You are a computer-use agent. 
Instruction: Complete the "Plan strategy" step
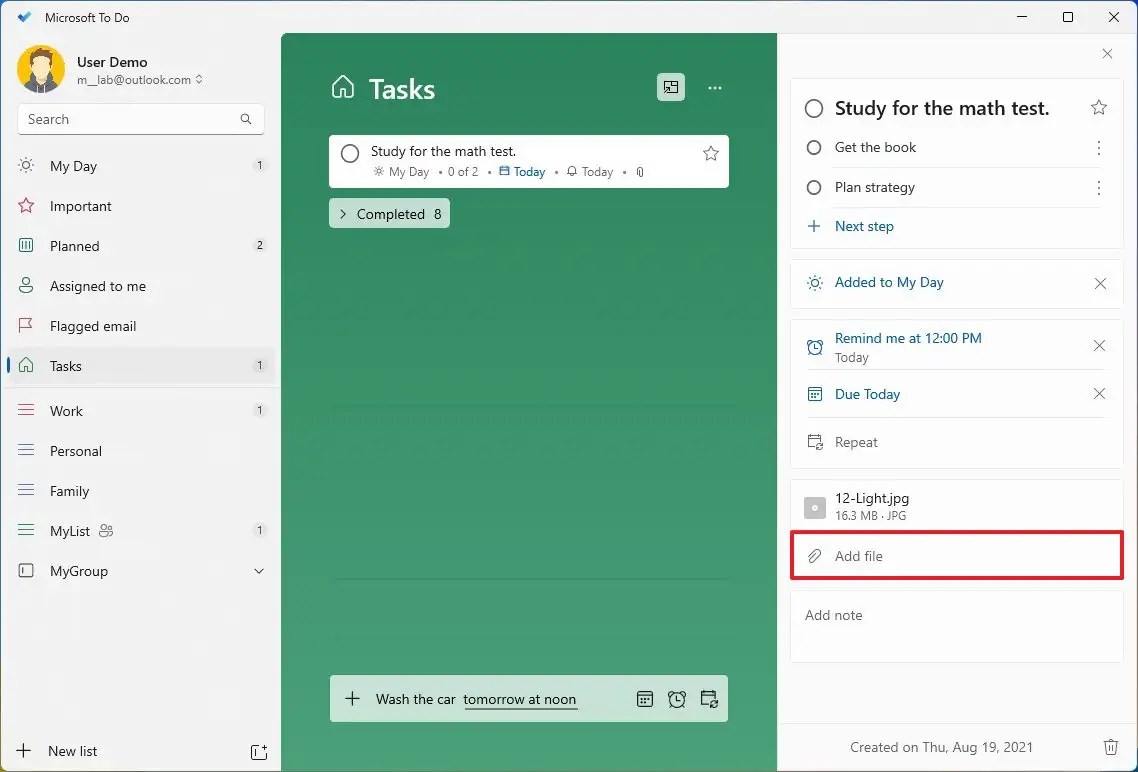[x=813, y=187]
